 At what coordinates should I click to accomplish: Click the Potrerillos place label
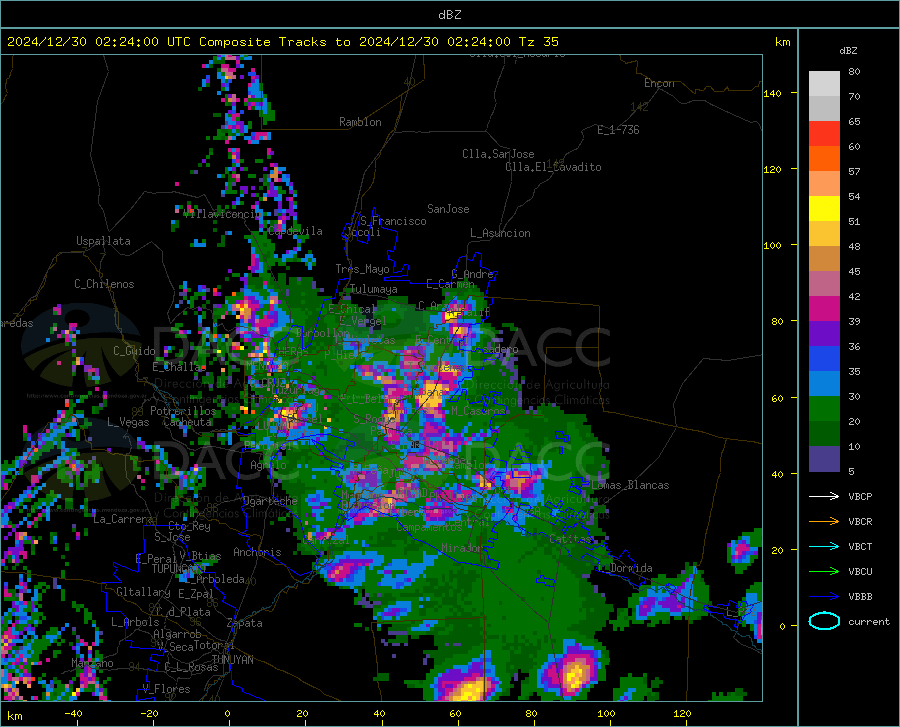tap(183, 411)
